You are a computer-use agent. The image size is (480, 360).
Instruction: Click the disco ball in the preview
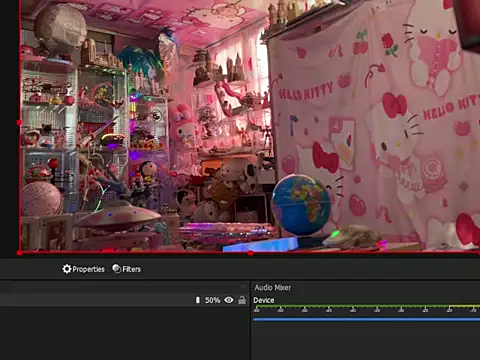[60, 27]
